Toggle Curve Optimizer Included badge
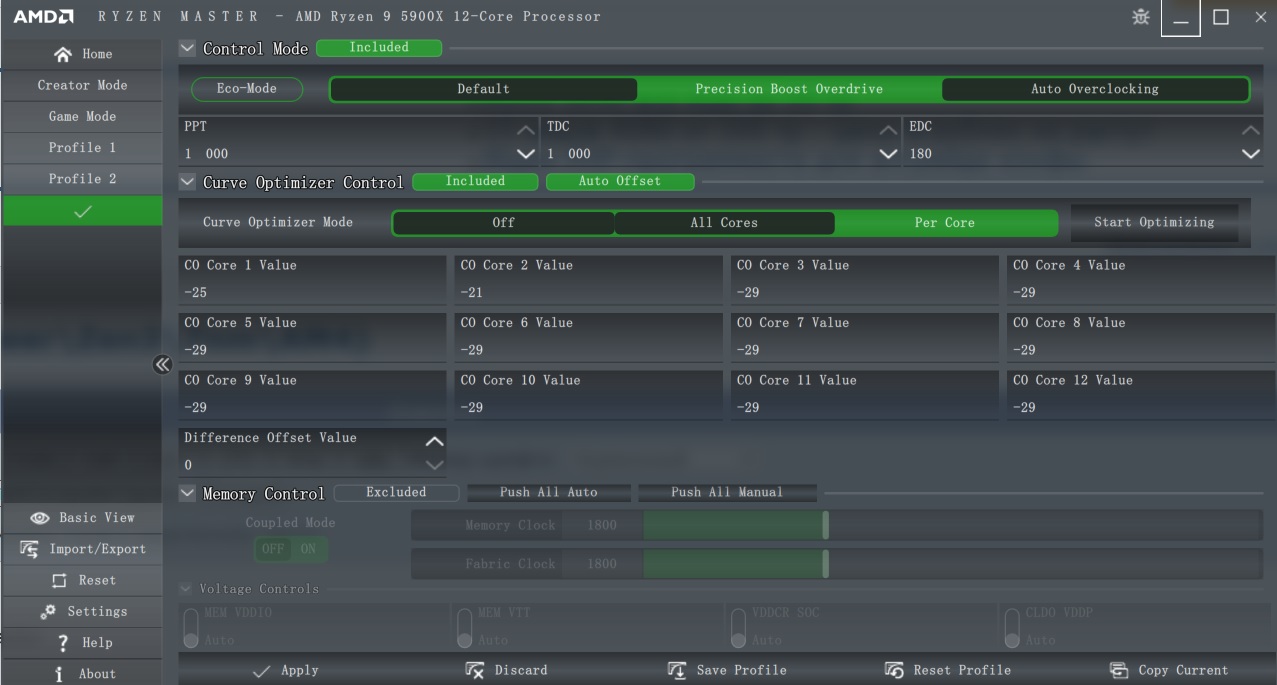The image size is (1277, 685). coord(475,181)
